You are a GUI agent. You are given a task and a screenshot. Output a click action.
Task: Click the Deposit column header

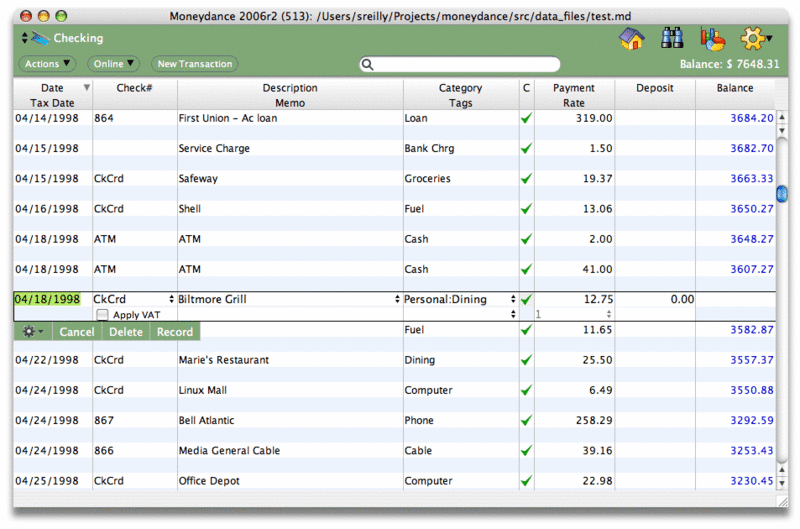click(655, 88)
